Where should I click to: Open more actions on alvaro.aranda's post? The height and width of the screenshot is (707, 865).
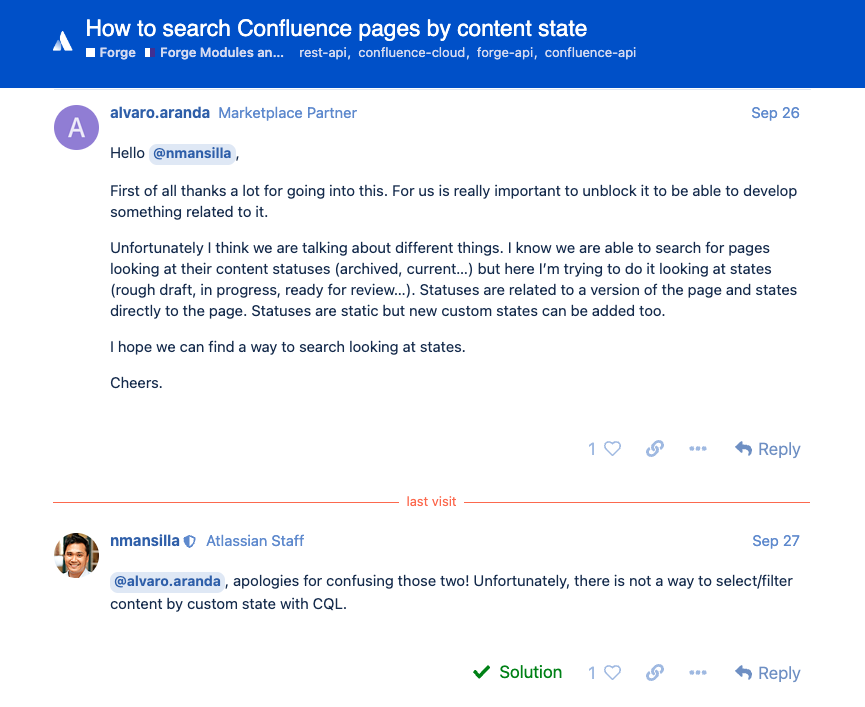(x=698, y=449)
